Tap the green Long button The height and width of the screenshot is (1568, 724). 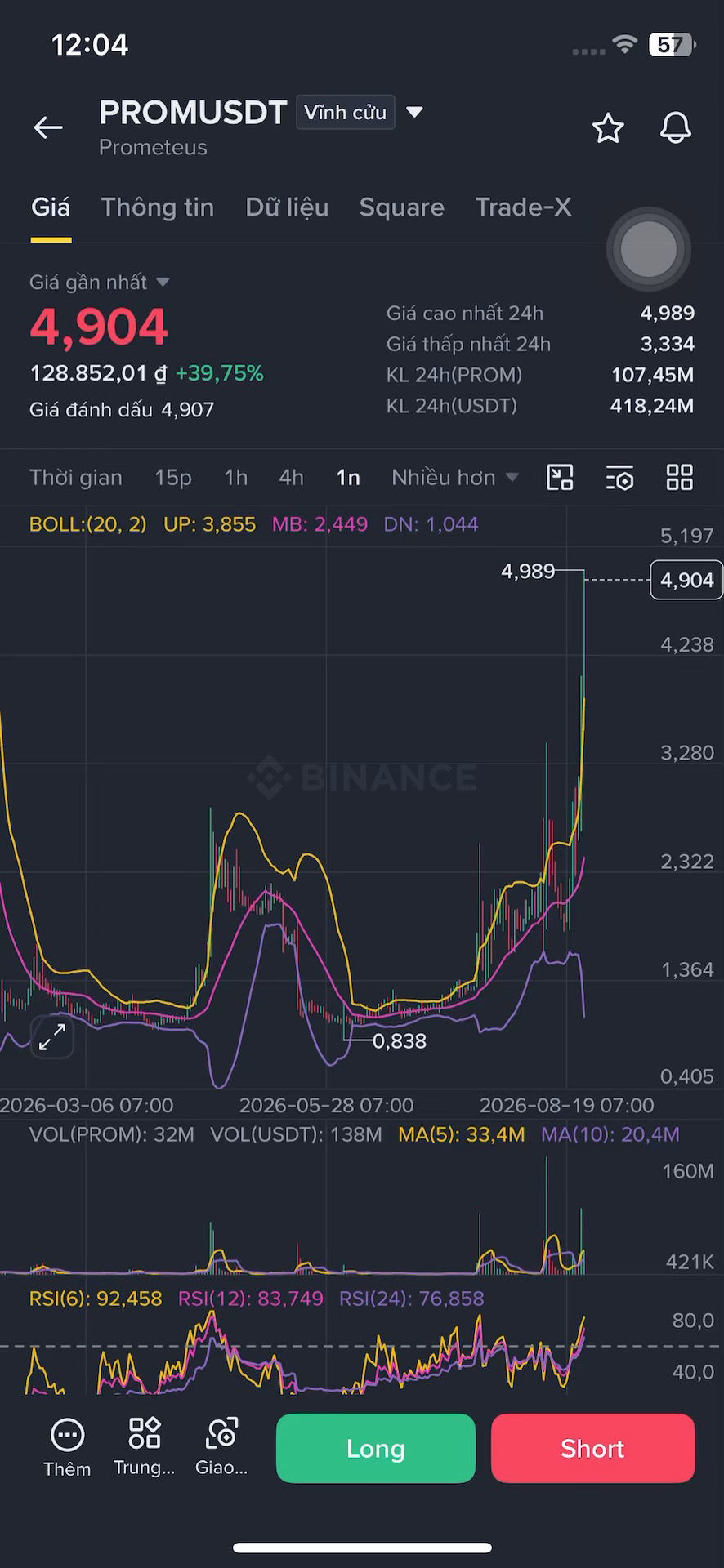click(x=376, y=1448)
